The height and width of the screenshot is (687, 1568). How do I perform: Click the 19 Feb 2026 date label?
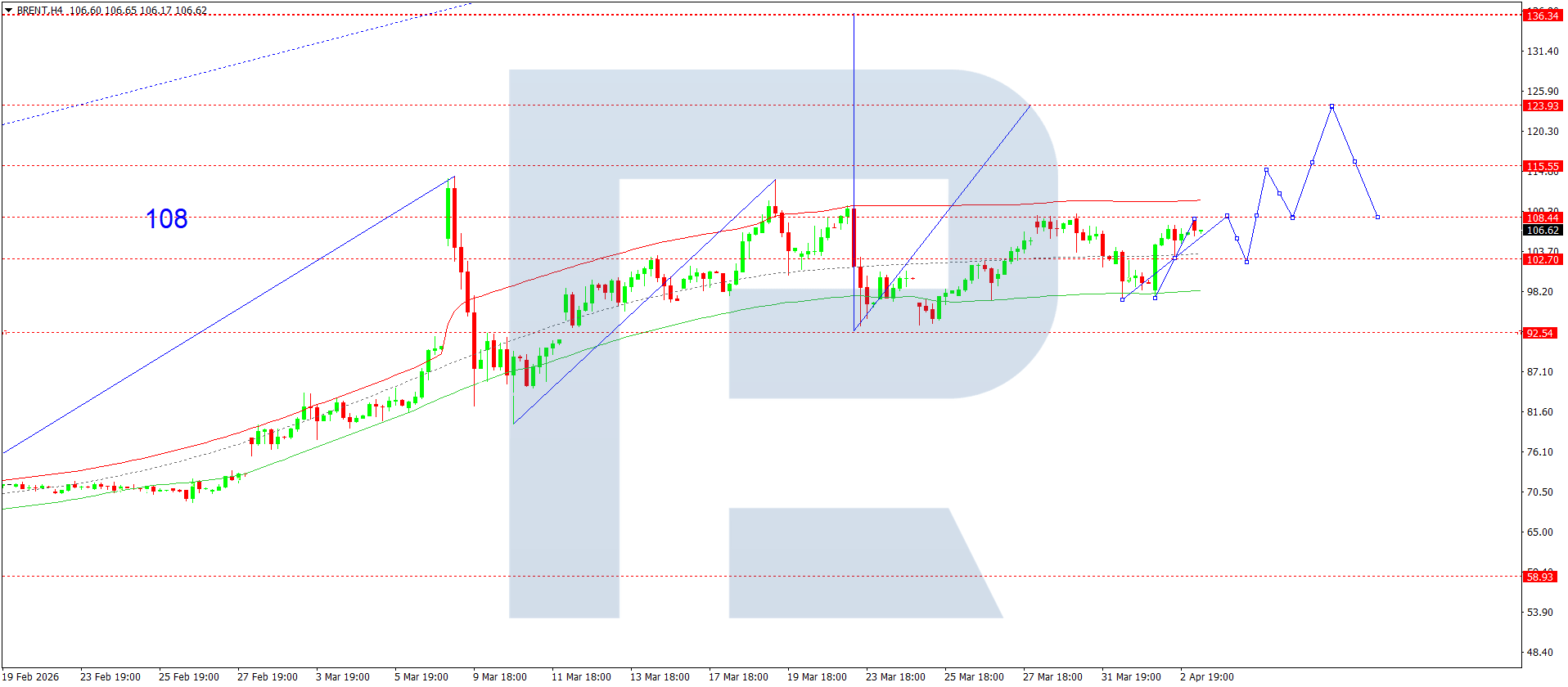coord(30,676)
